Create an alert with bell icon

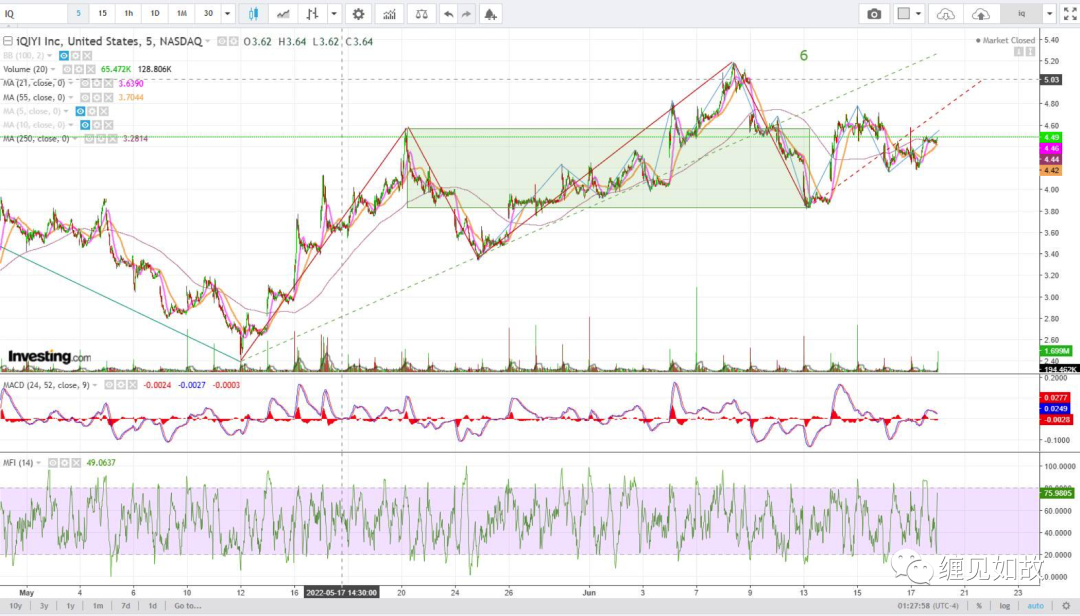click(x=490, y=14)
